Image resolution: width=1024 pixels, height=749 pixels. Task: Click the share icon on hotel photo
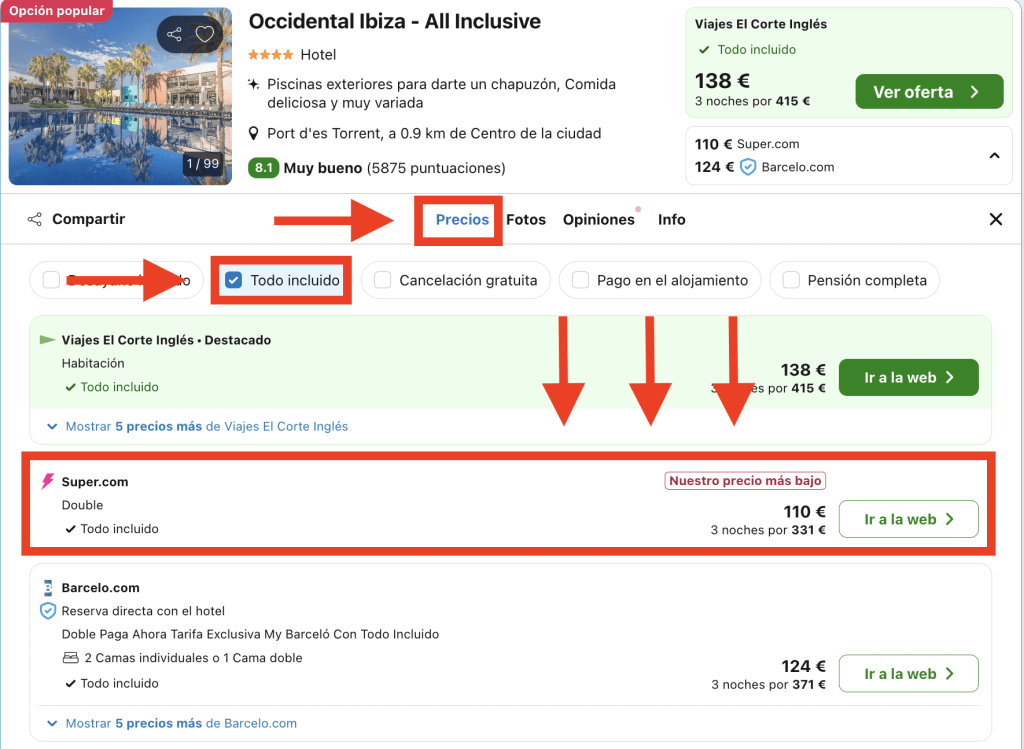click(175, 35)
